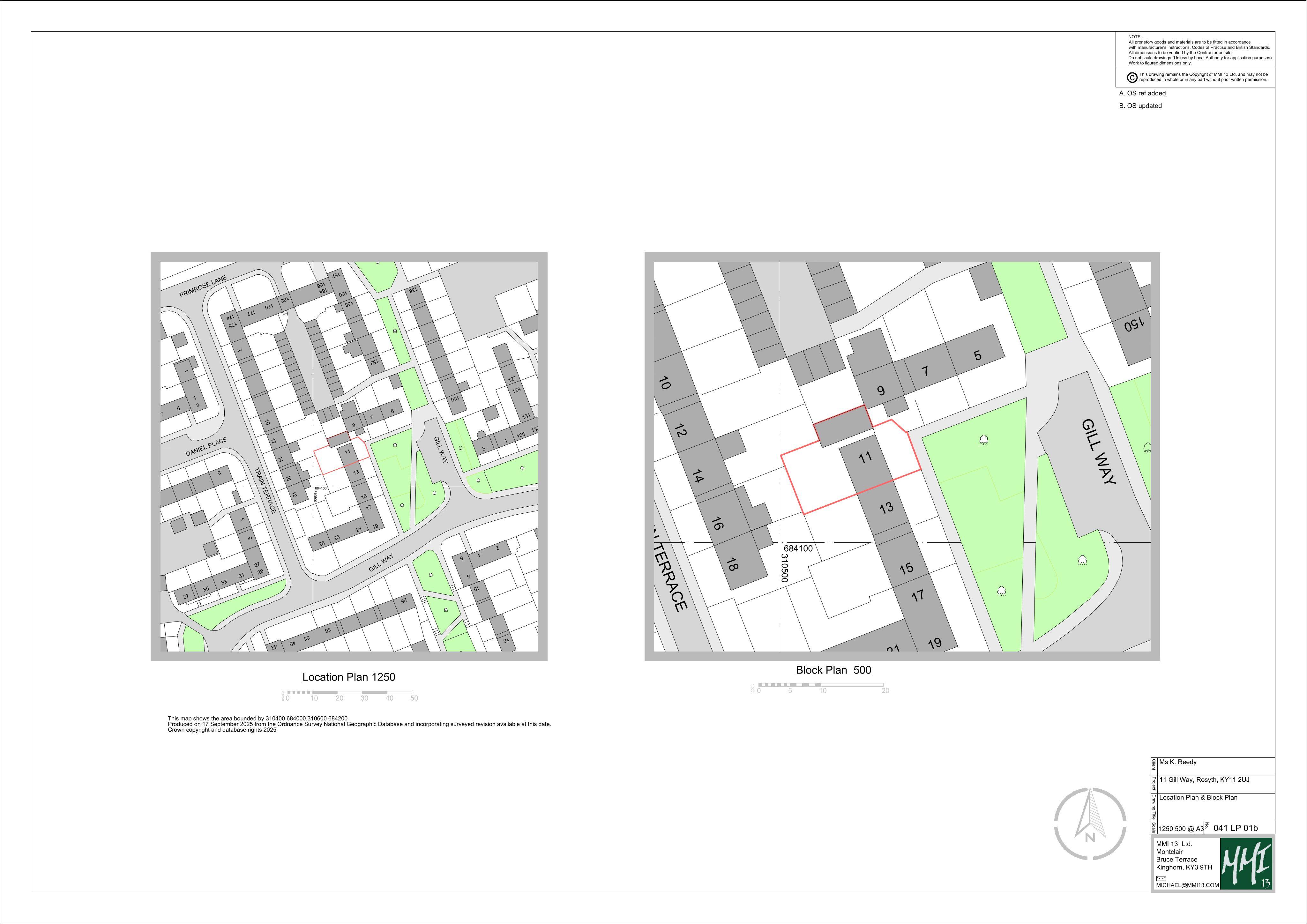The height and width of the screenshot is (924, 1307).
Task: Click the envelope icon above the email address
Action: click(1161, 878)
